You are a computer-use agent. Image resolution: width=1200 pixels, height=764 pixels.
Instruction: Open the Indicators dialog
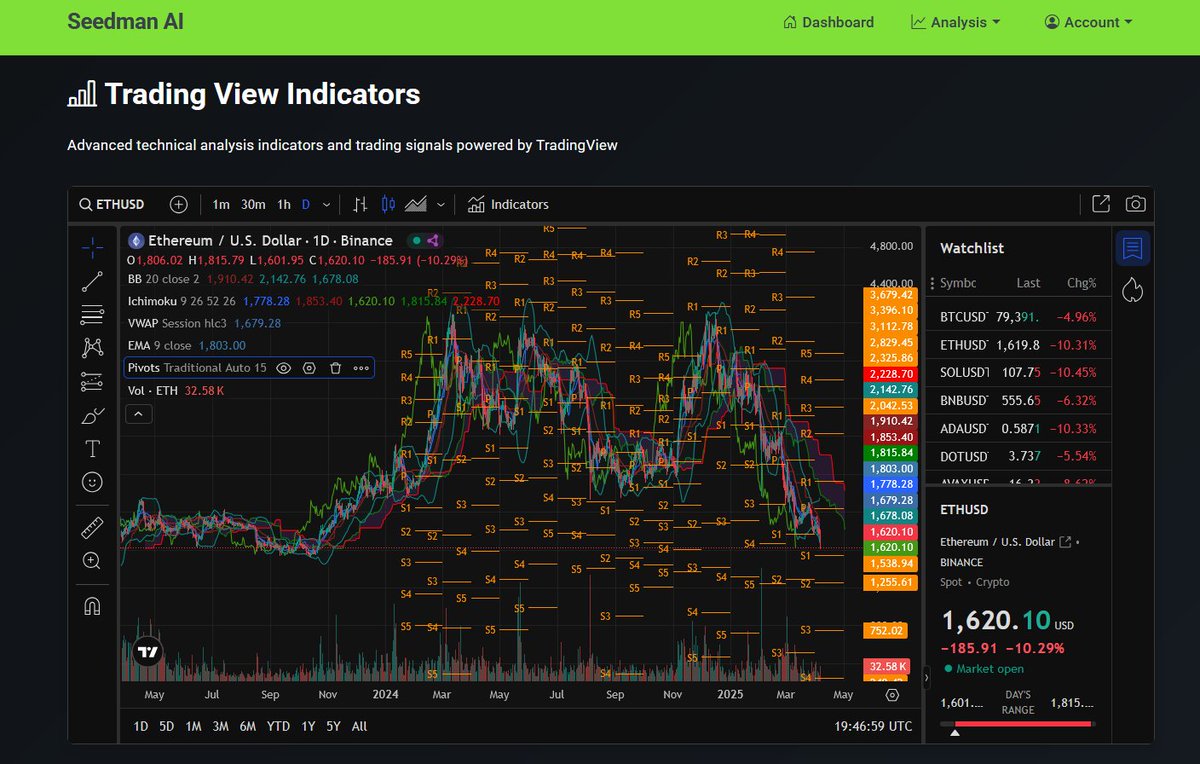pos(508,204)
